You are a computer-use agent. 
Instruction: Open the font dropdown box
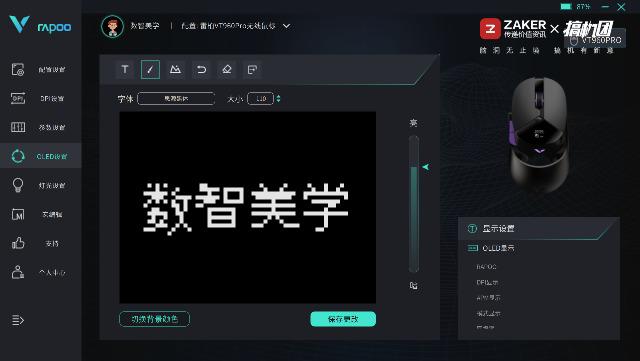(176, 98)
